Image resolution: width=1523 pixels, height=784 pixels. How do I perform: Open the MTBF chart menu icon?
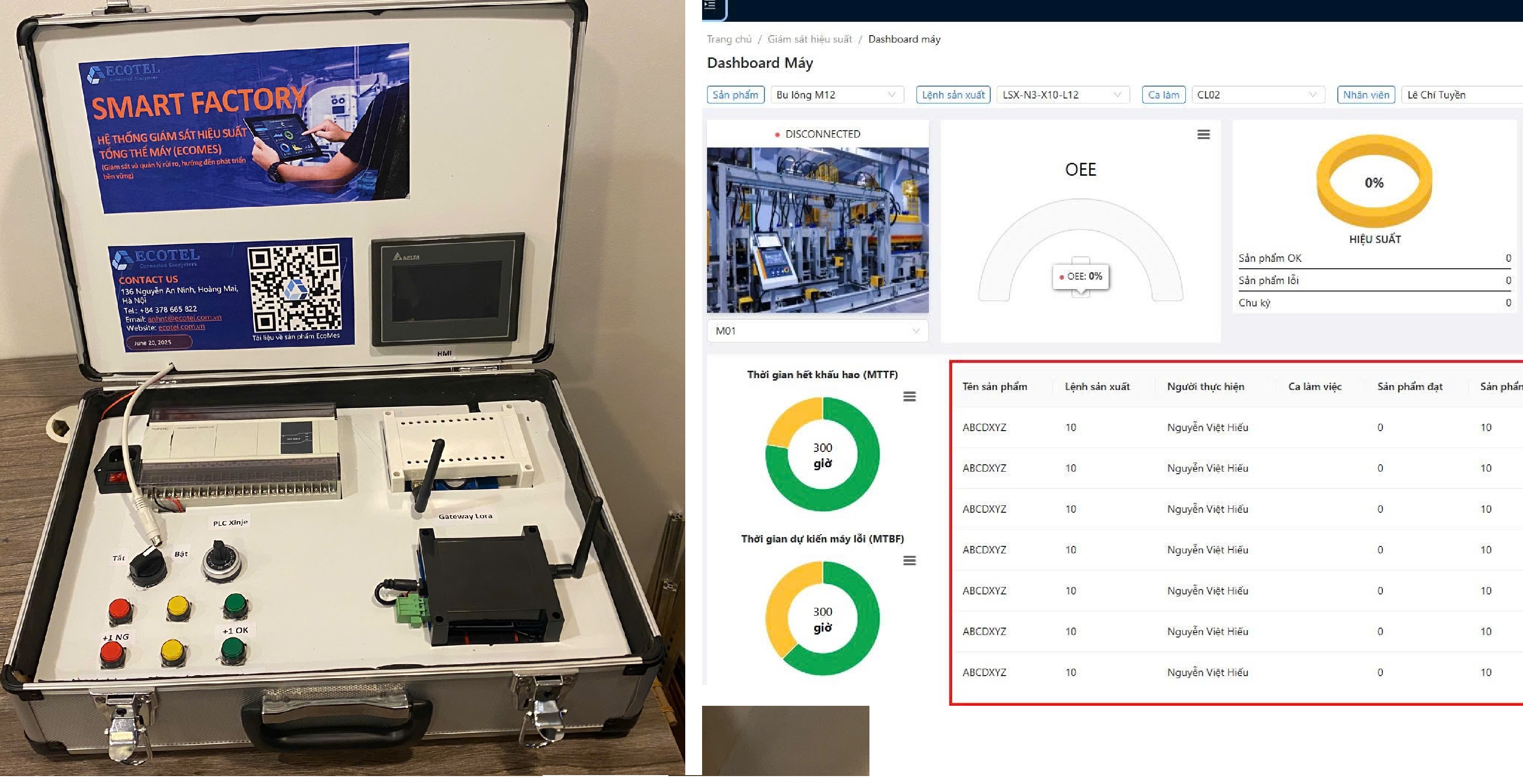(909, 560)
